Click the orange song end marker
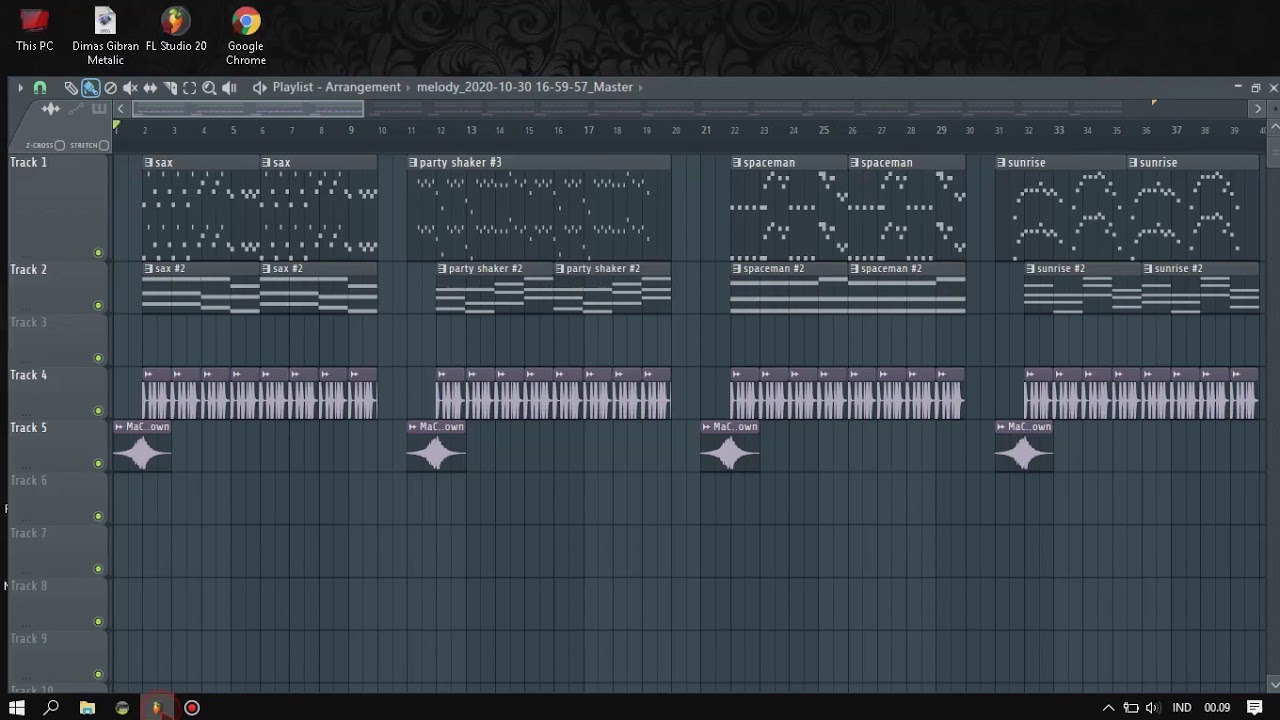Screen dimensions: 1280x720 (x=1154, y=102)
